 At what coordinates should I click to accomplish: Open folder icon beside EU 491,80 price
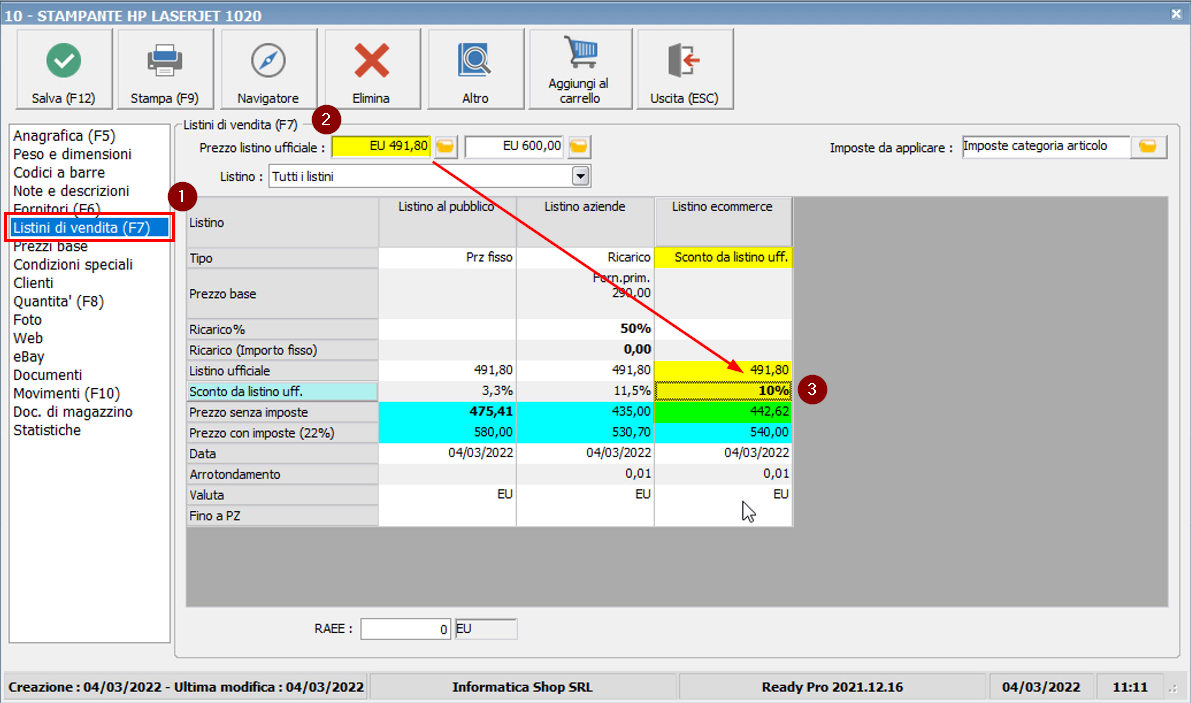[x=446, y=147]
